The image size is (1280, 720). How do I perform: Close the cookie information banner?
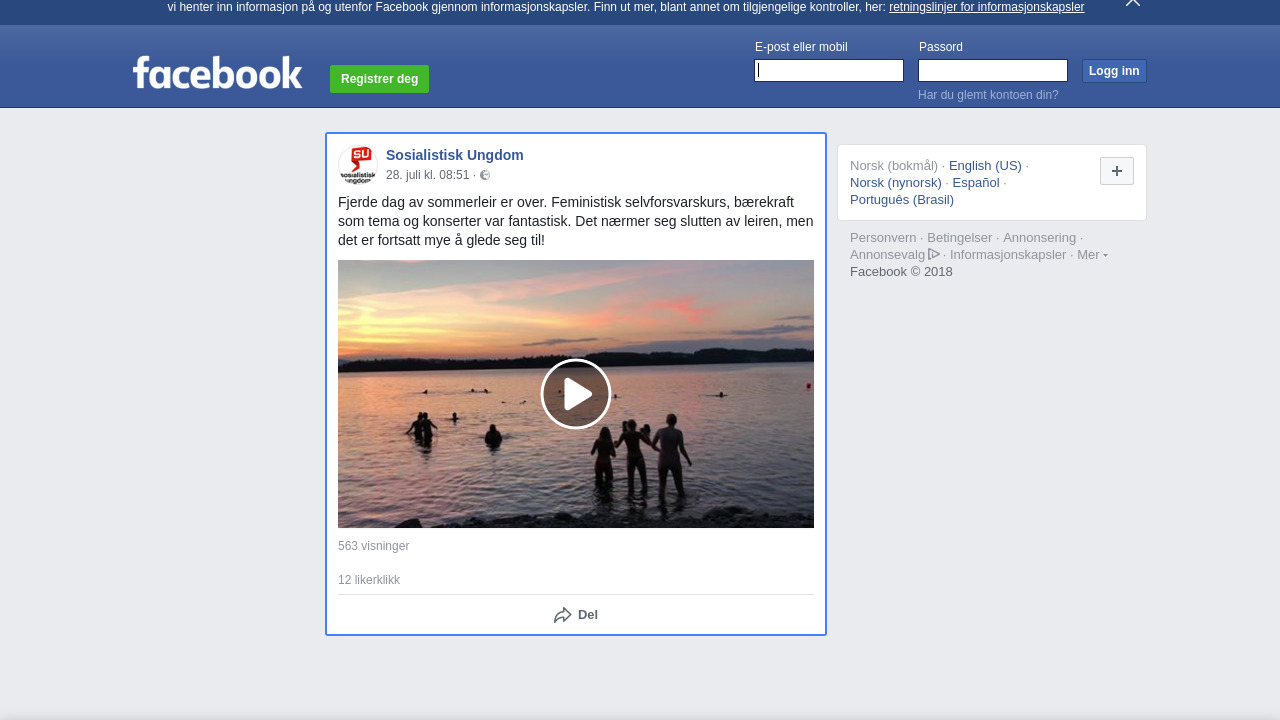pos(1133,3)
